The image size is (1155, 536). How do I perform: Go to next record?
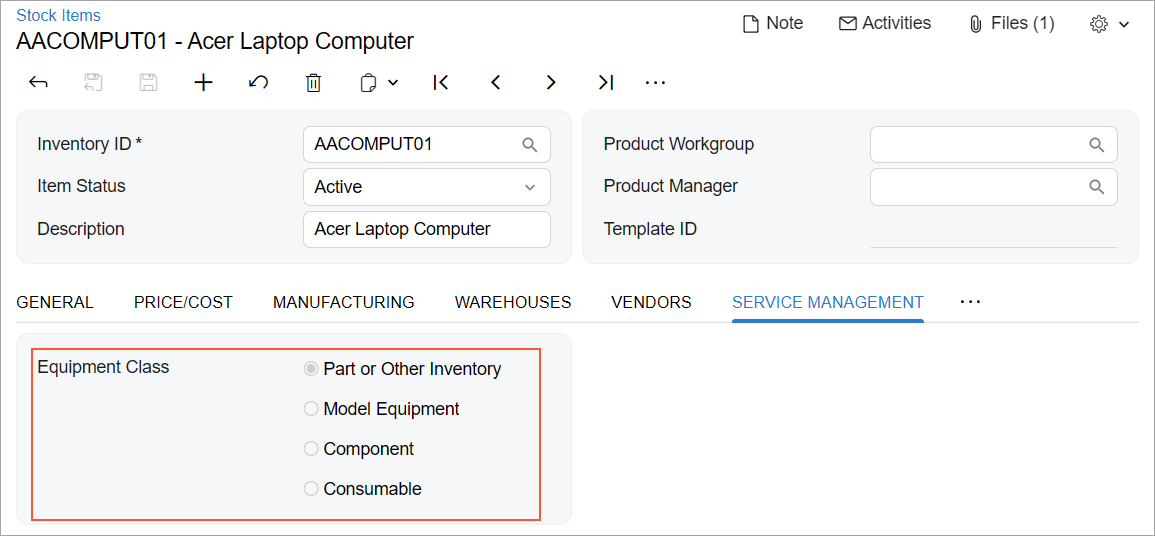pos(550,83)
